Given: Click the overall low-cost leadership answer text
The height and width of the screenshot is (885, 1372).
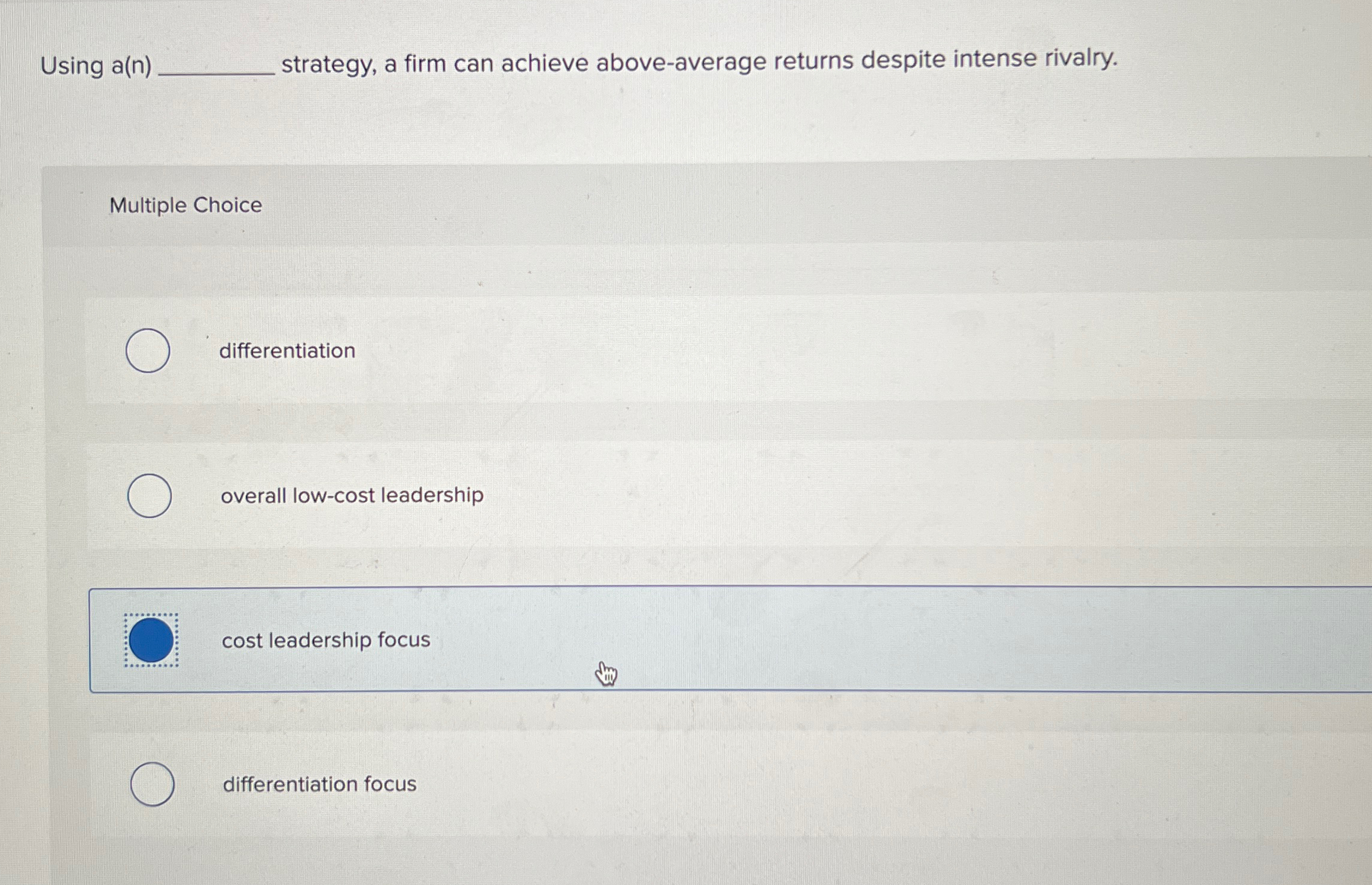Looking at the screenshot, I should [x=352, y=495].
